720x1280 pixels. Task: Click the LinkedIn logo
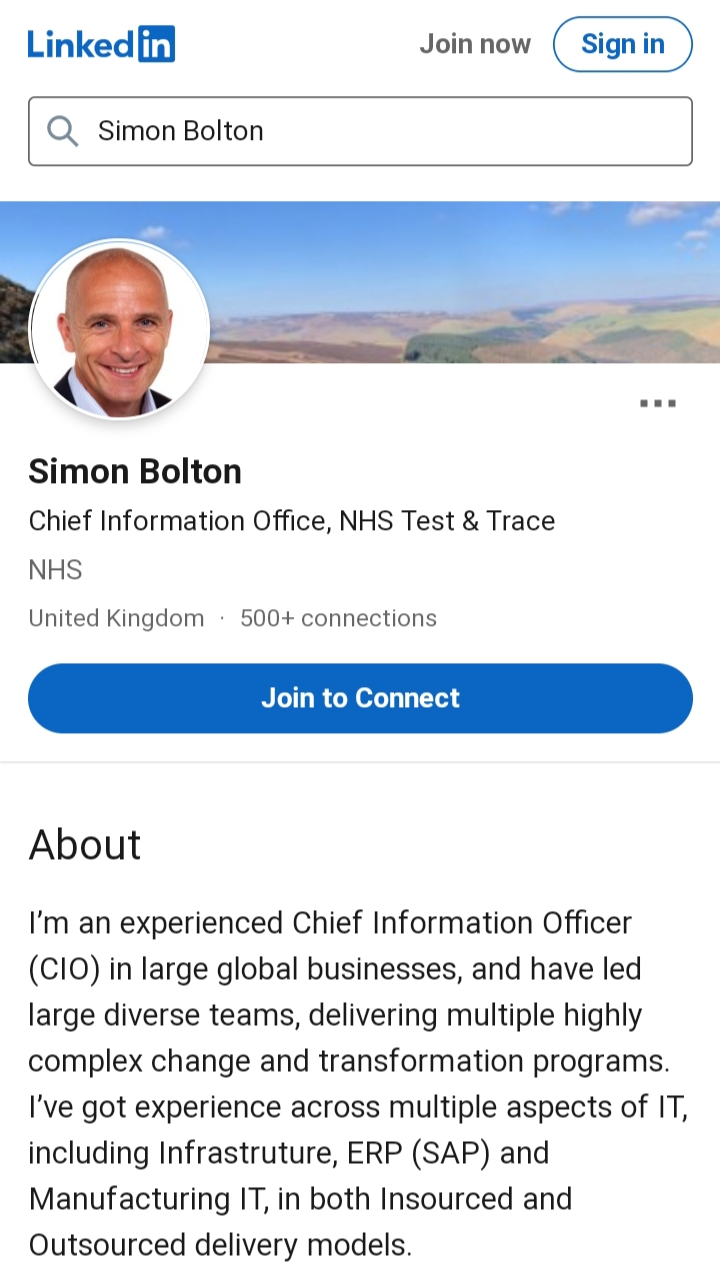click(101, 44)
